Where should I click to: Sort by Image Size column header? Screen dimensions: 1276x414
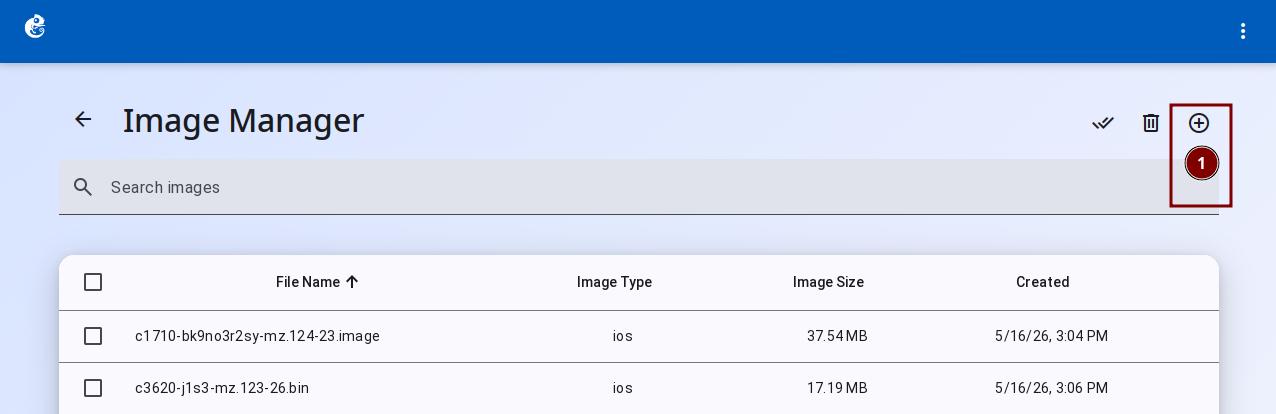828,282
